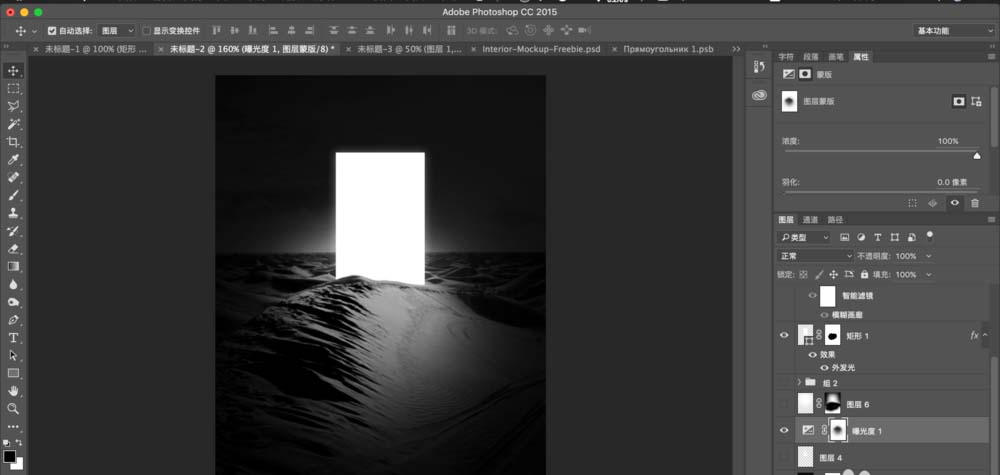Screen dimensions: 1000x475
Task: Select the Zoom tool
Action: pos(13,409)
